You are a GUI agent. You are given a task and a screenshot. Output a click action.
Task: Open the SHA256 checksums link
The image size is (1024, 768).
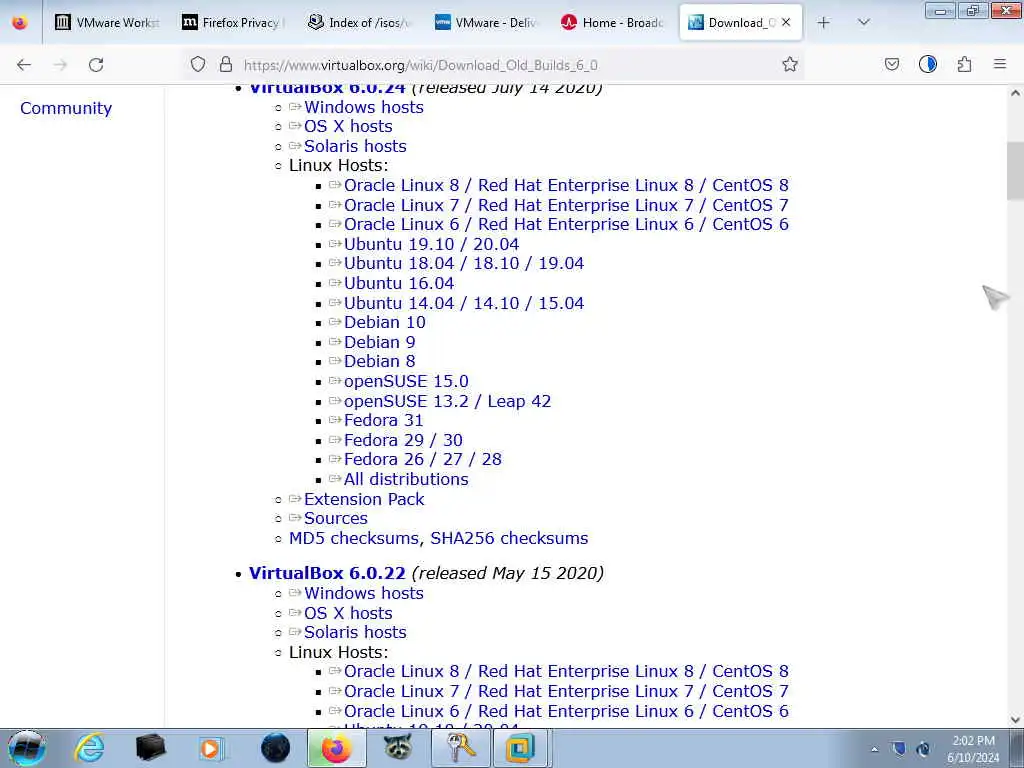(509, 539)
